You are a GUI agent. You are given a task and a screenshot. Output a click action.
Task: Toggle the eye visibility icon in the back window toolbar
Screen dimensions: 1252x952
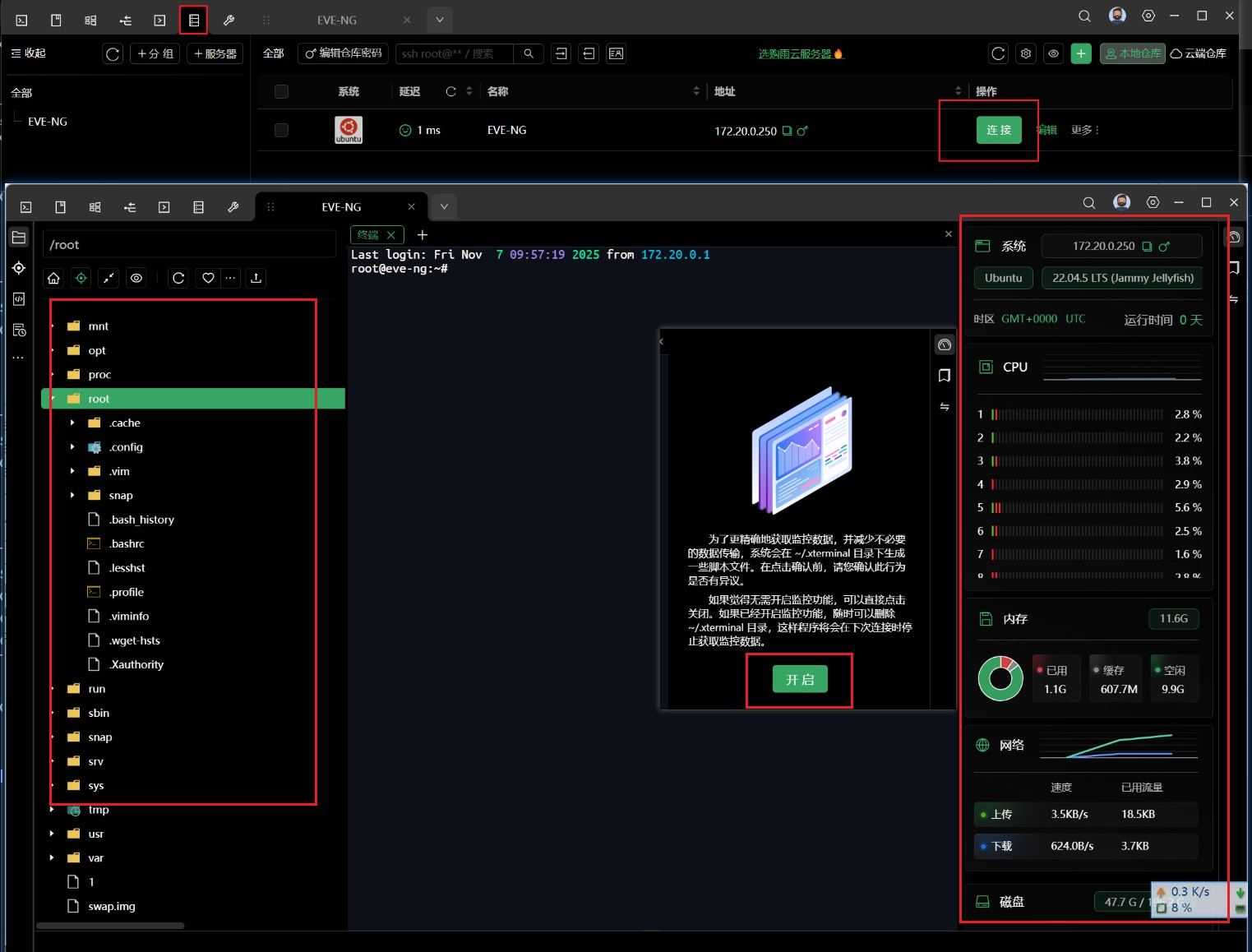coord(1053,53)
